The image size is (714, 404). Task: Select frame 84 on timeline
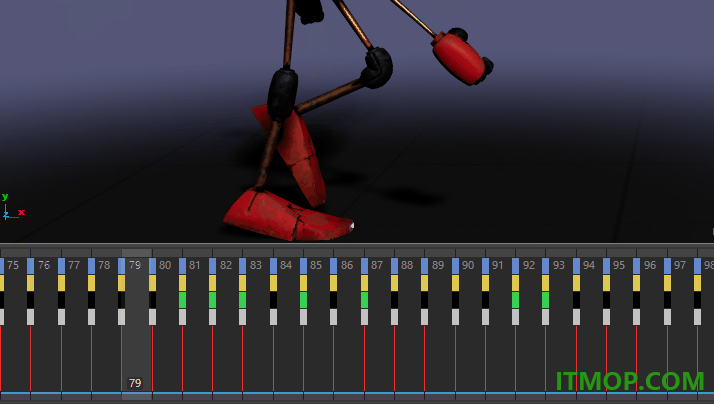coord(286,265)
